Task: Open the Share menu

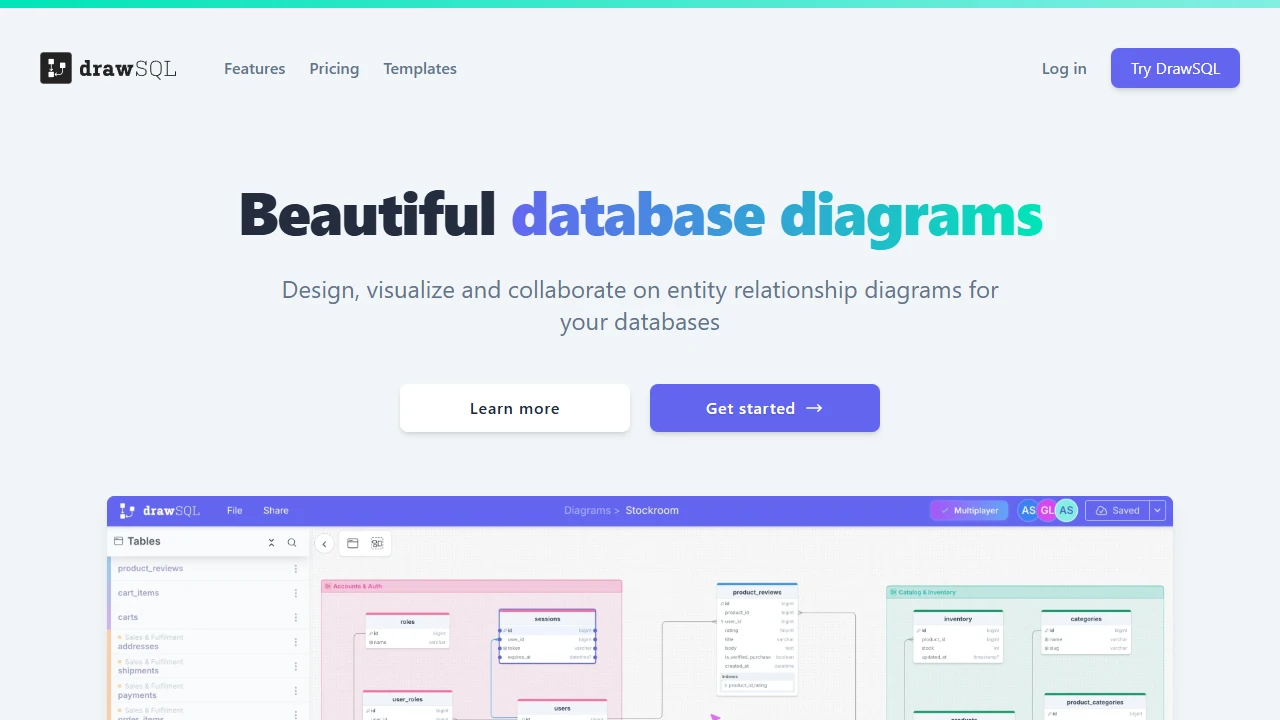Action: [275, 510]
